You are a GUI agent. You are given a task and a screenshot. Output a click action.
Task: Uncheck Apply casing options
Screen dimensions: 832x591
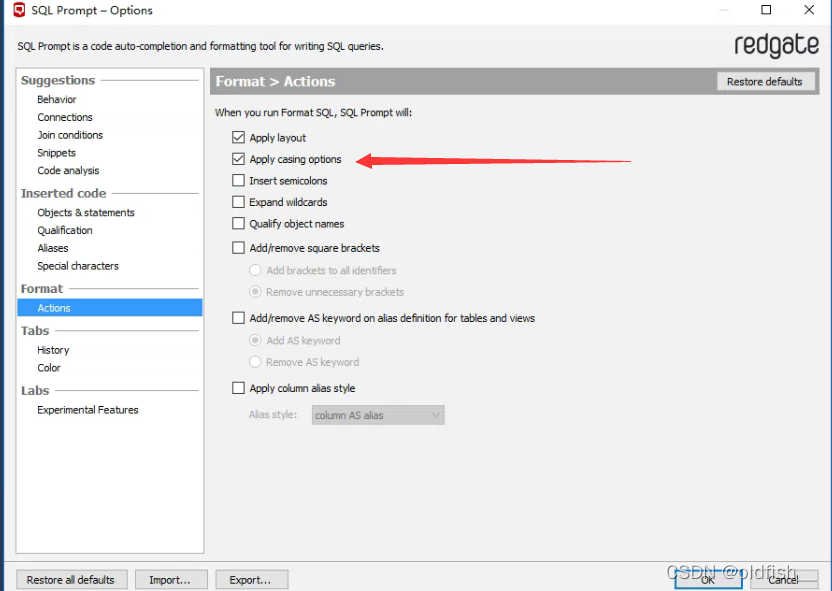pos(238,159)
